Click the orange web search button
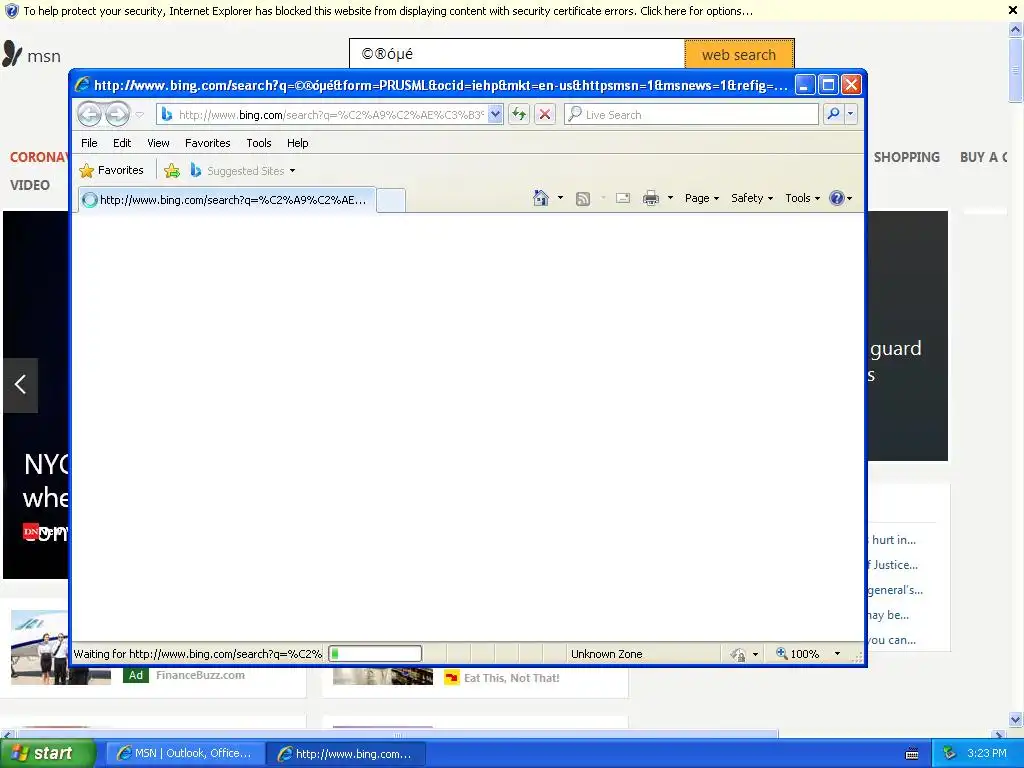The image size is (1024, 768). click(739, 55)
